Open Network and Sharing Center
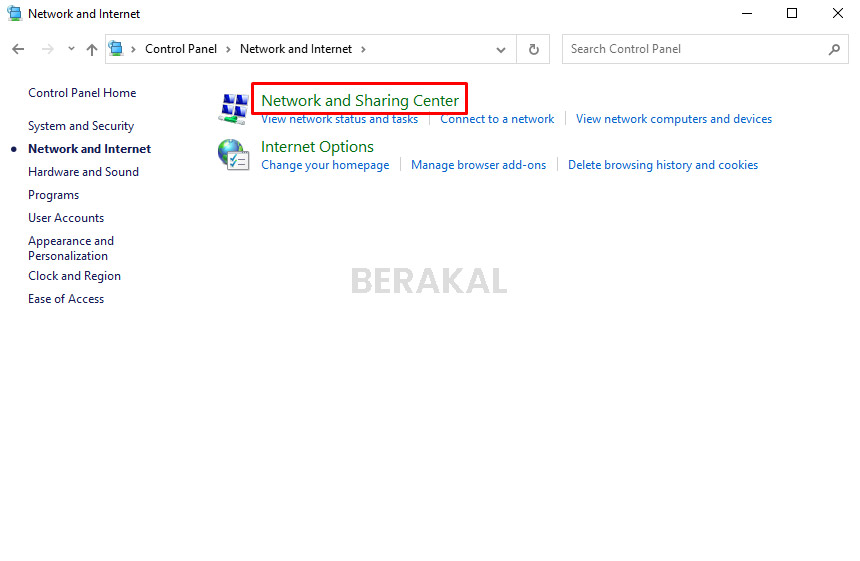Viewport: 860px width, 561px height. [360, 100]
